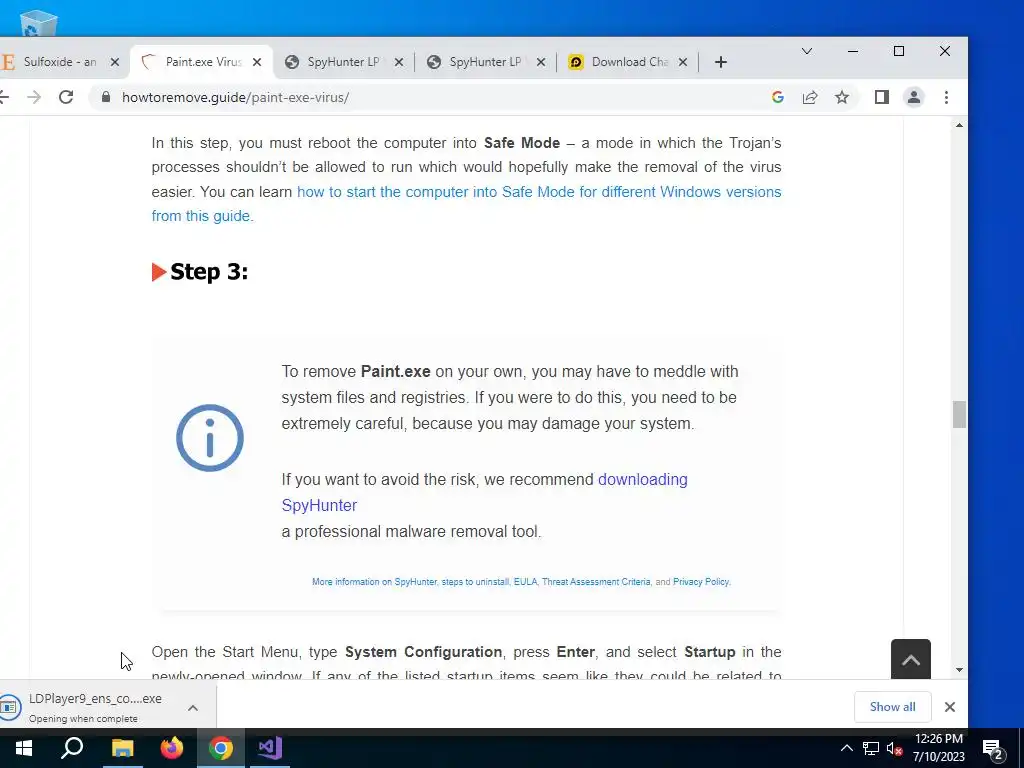Image resolution: width=1024 pixels, height=768 pixels.
Task: Switch to the first SpyHunter LP tab
Action: (343, 62)
